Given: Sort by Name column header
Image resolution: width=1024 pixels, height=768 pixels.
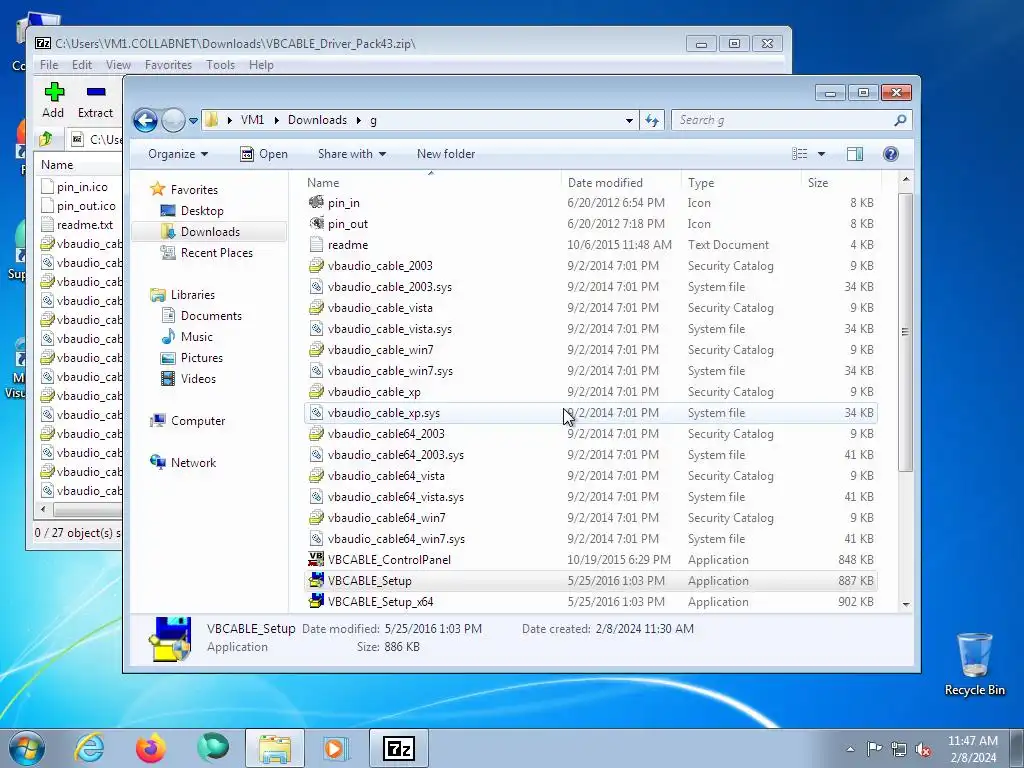Looking at the screenshot, I should coord(432,183).
